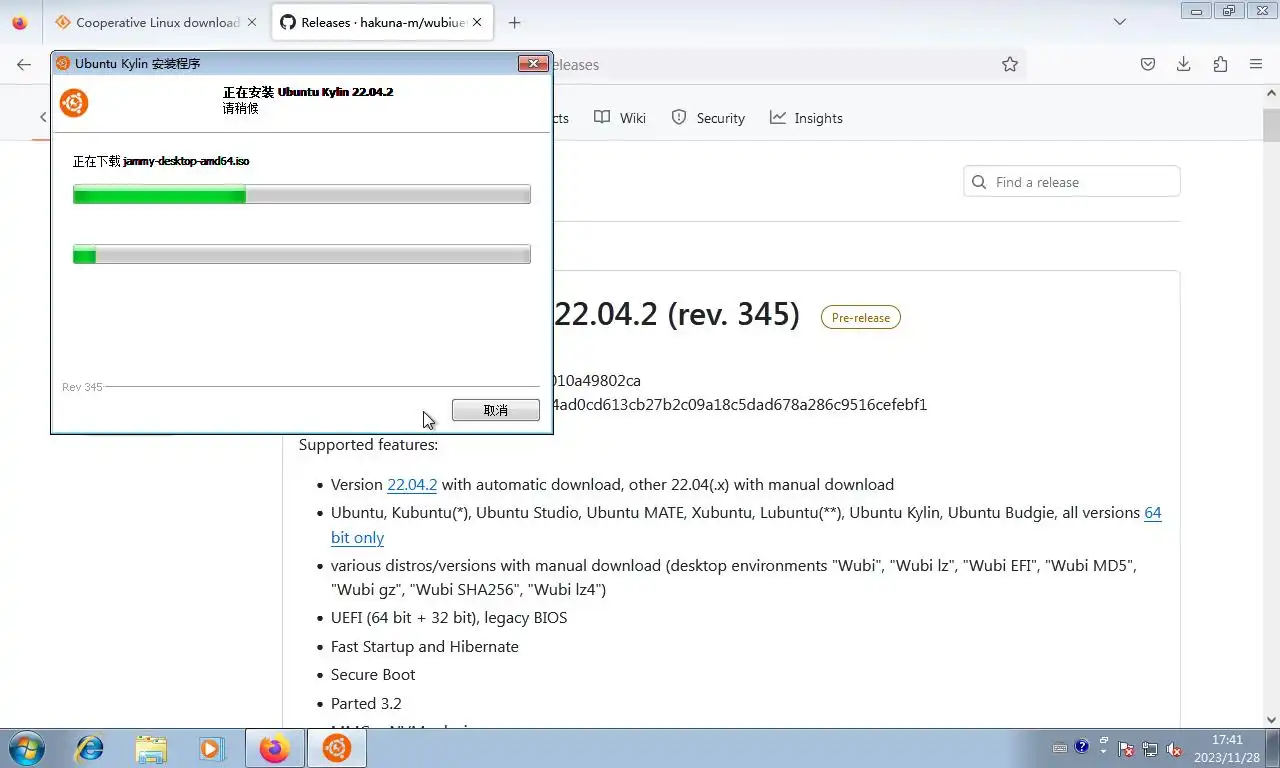This screenshot has width=1280, height=768.
Task: Open the Pocket save icon
Action: (1148, 64)
